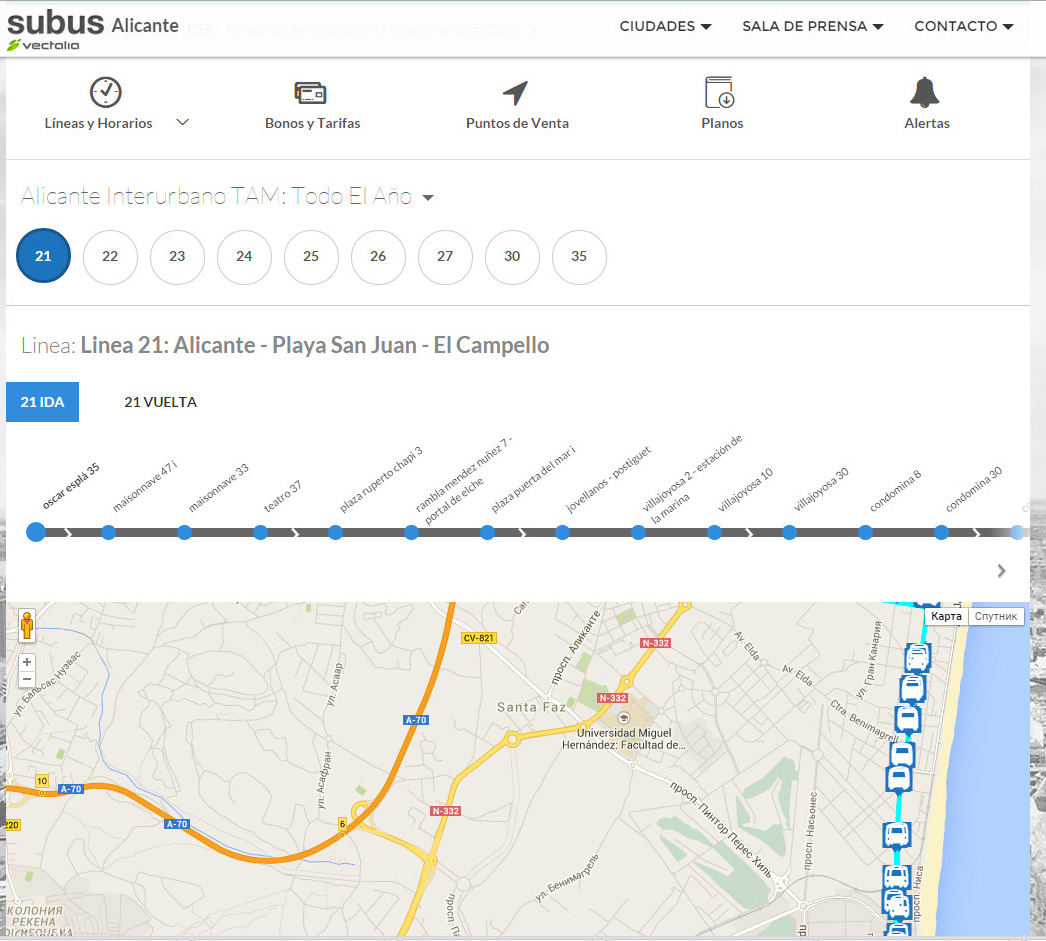
Task: Click the Puntos de Venta arrow icon
Action: (515, 93)
